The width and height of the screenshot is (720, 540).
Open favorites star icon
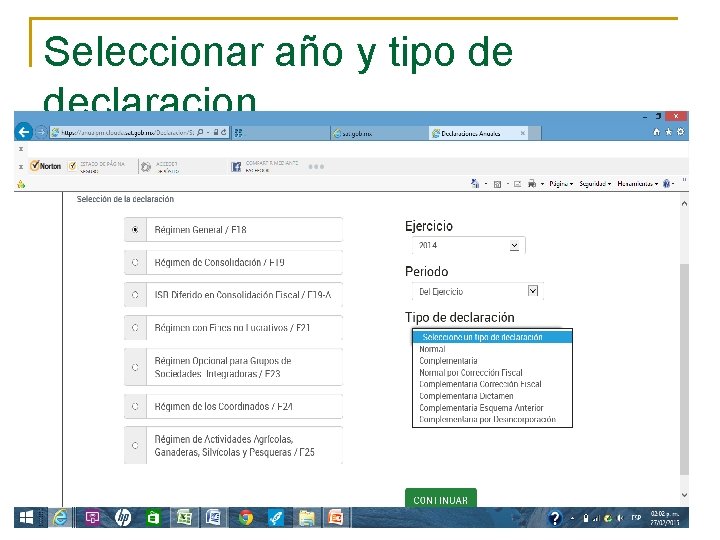pos(669,132)
